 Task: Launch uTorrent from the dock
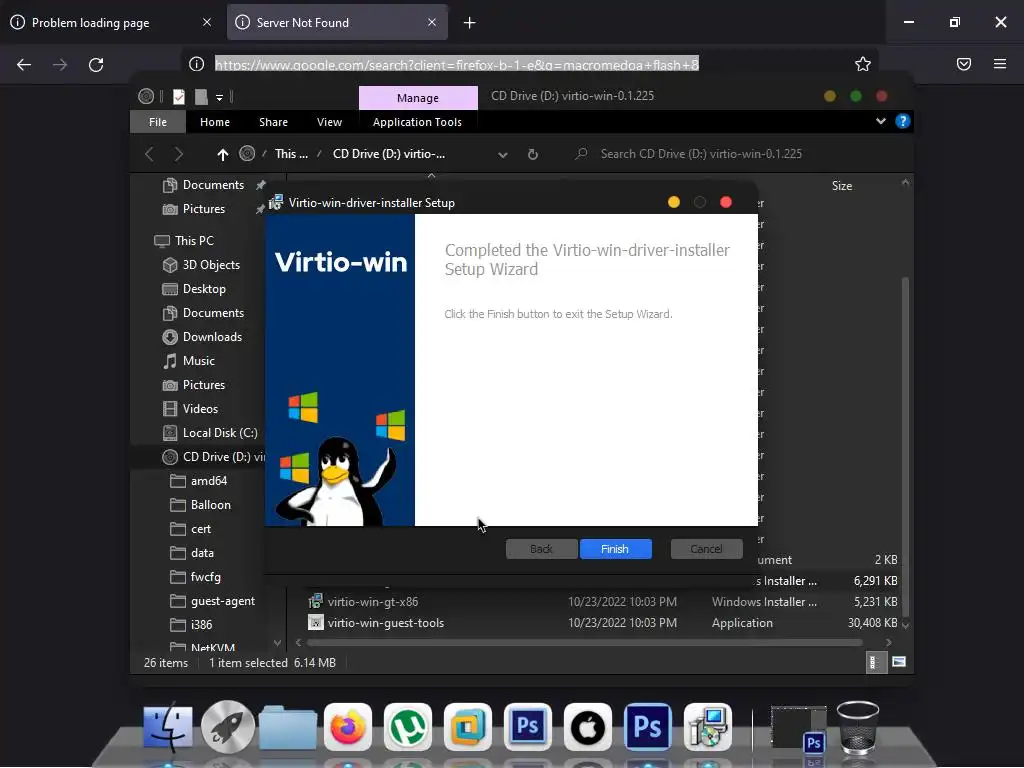pos(408,727)
